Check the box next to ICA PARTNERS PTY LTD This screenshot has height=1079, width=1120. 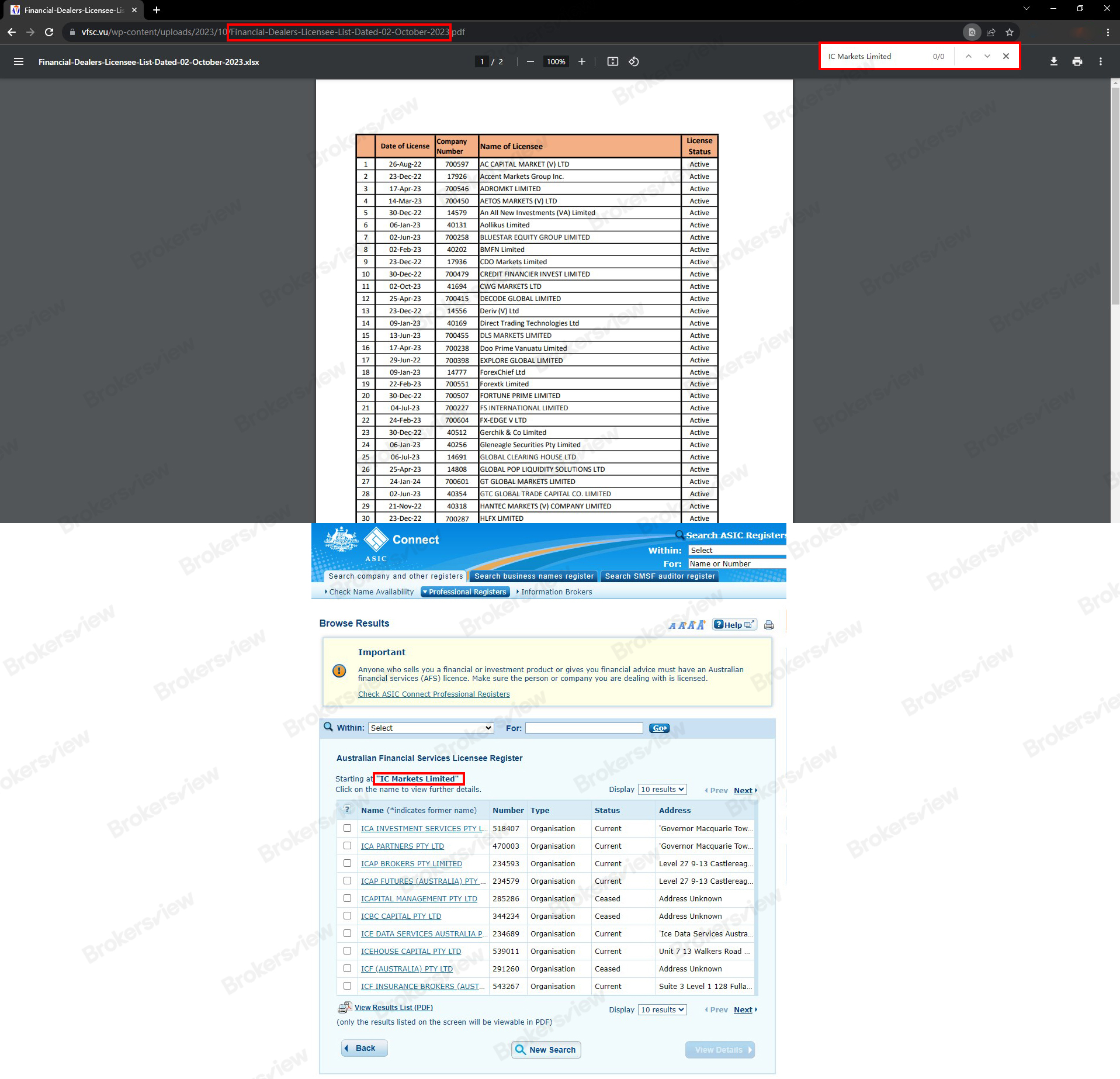click(347, 846)
